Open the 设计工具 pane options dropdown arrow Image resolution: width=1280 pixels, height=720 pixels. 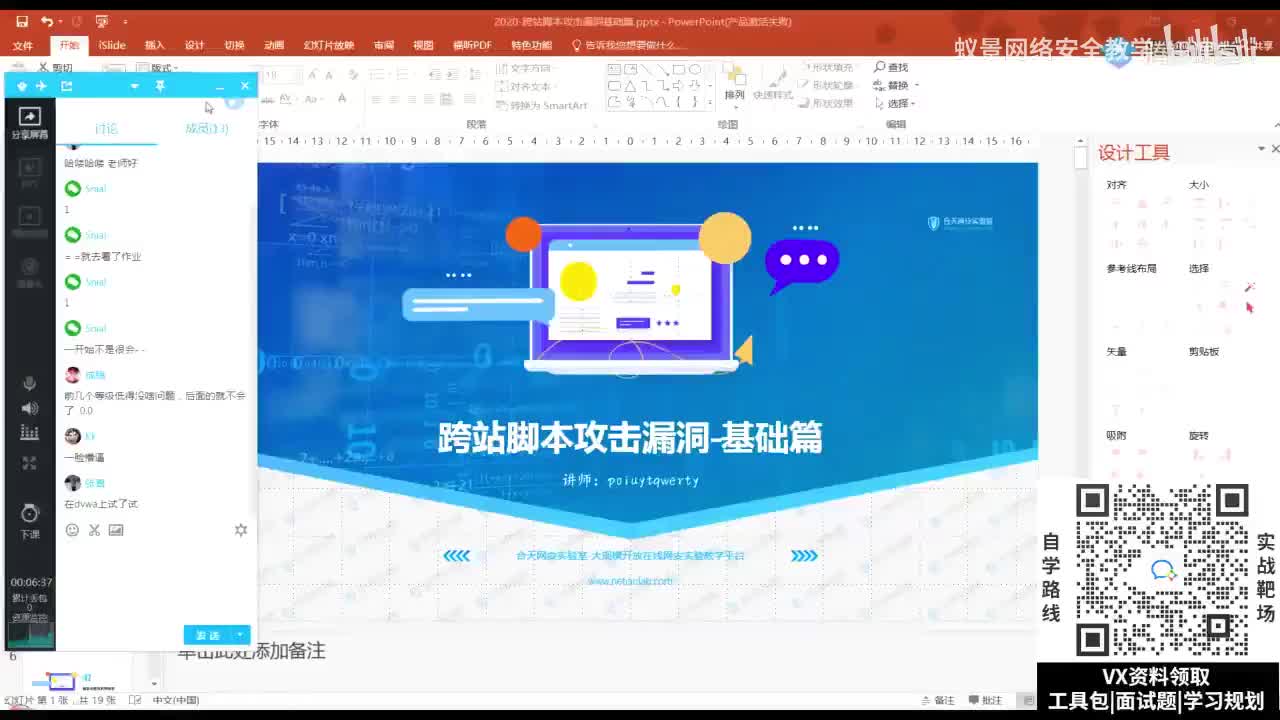pyautogui.click(x=1261, y=149)
